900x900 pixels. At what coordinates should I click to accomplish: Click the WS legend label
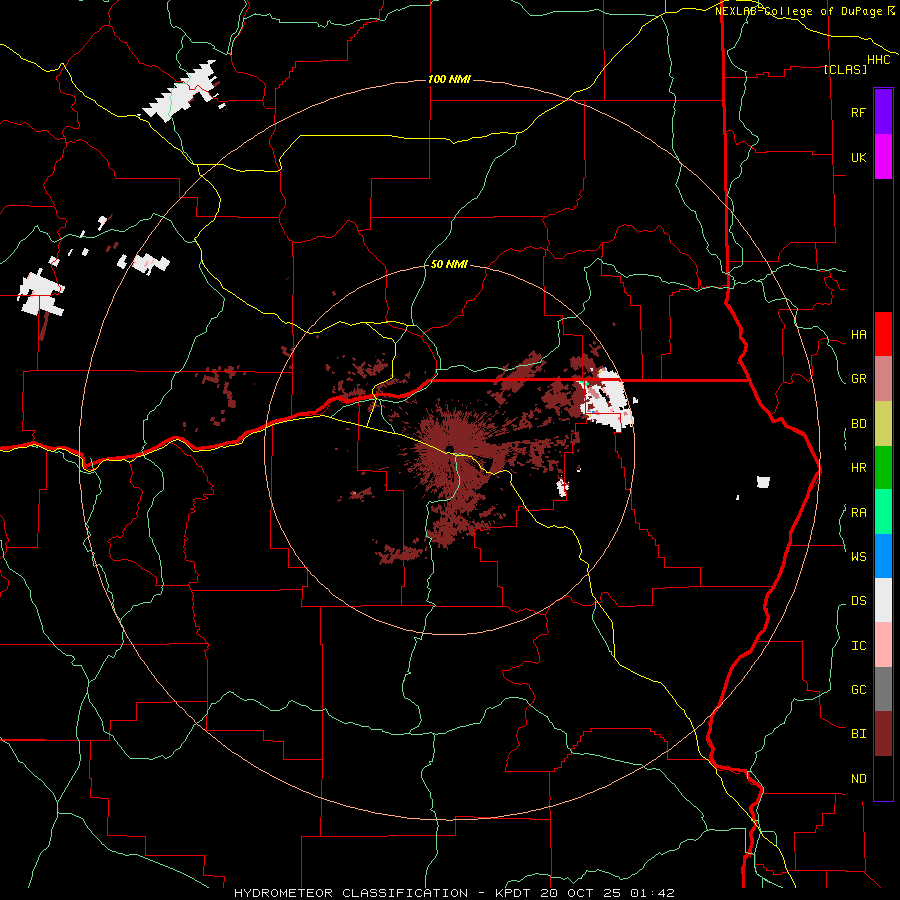(x=858, y=557)
